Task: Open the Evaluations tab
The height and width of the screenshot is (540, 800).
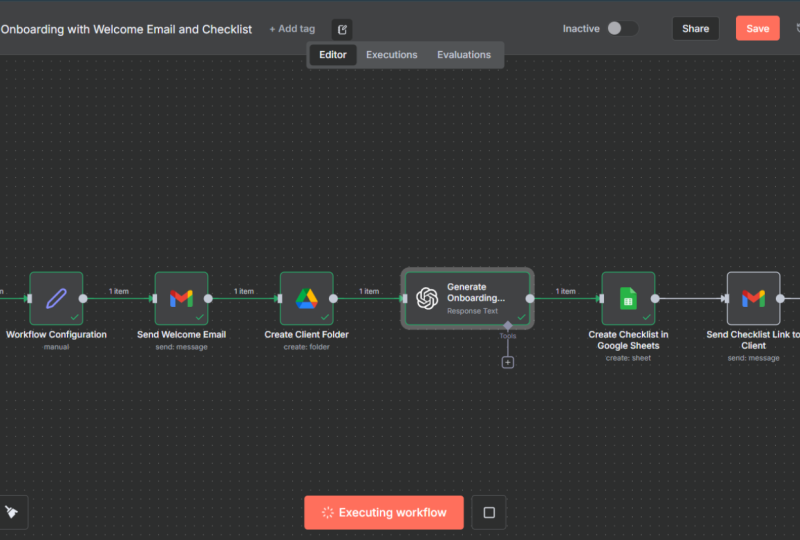Action: point(464,55)
